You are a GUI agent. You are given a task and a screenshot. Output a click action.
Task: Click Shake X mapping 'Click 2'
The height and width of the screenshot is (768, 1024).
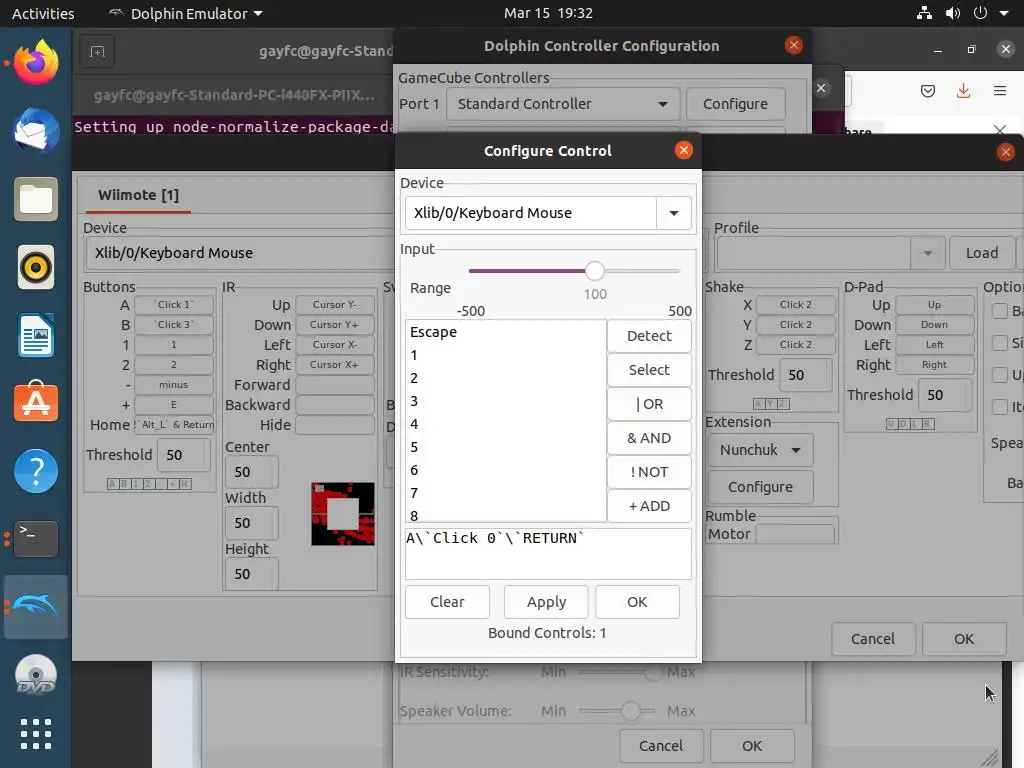(x=795, y=305)
